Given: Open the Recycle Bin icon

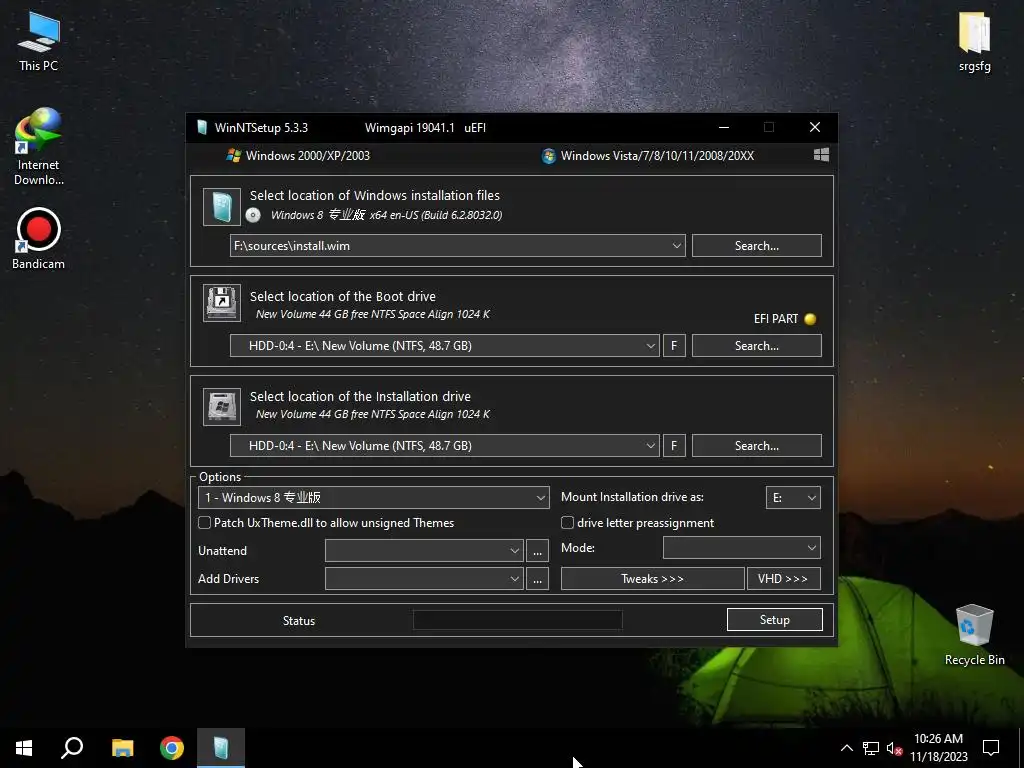Looking at the screenshot, I should tap(974, 635).
